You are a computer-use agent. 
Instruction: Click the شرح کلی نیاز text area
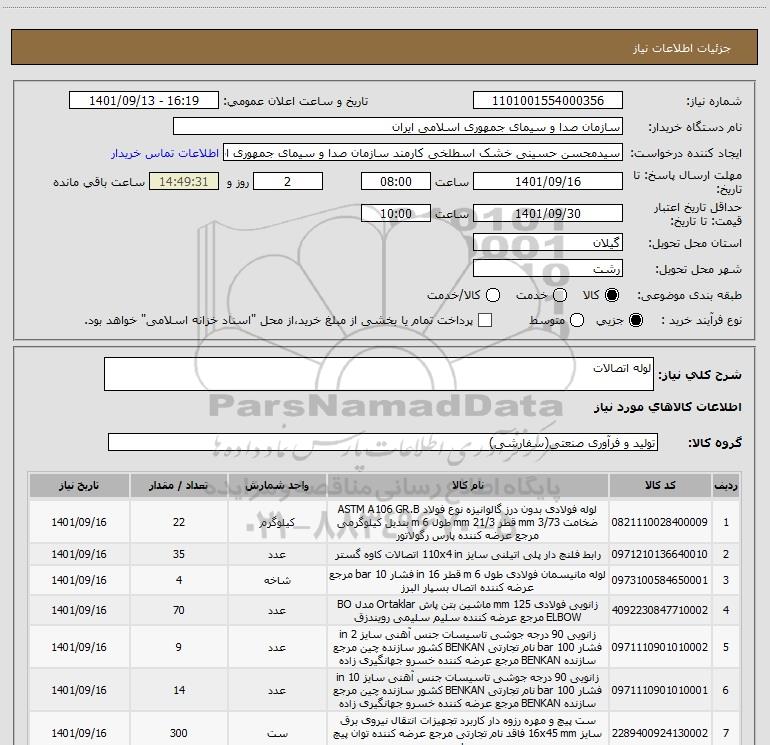379,374
